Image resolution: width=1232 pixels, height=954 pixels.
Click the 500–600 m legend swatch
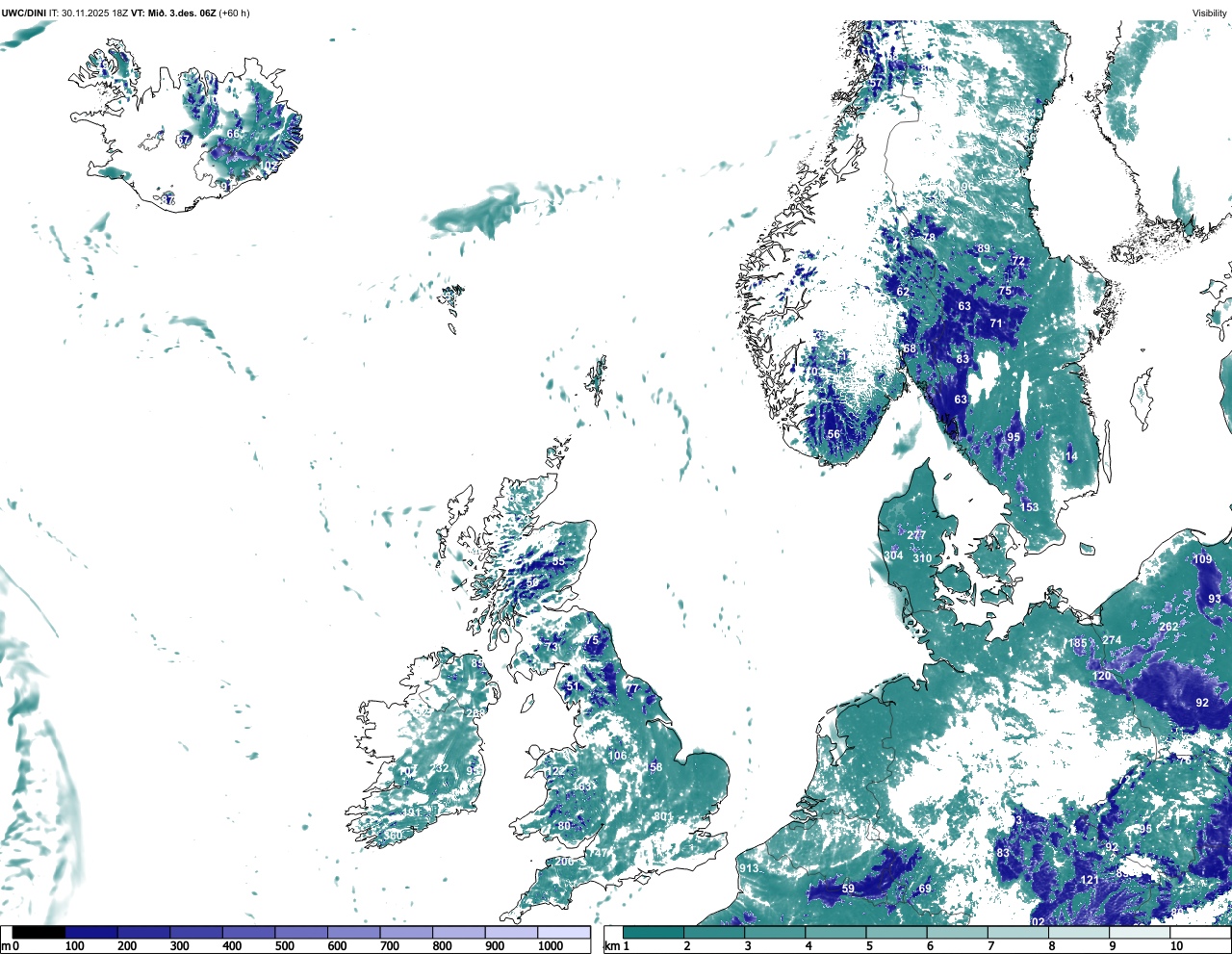(301, 932)
